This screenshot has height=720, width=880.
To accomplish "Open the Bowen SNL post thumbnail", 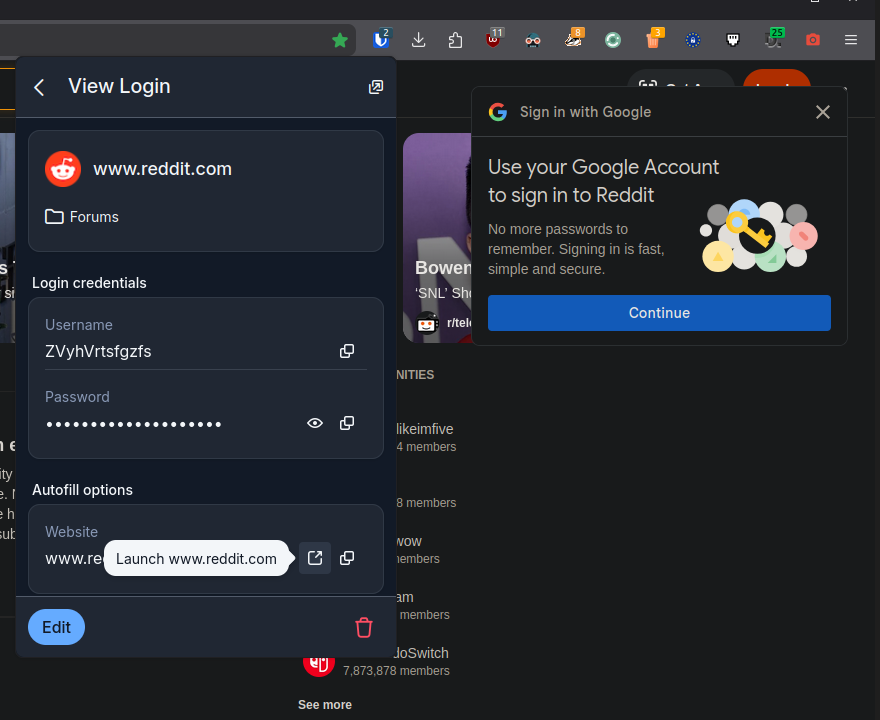I will coord(437,238).
